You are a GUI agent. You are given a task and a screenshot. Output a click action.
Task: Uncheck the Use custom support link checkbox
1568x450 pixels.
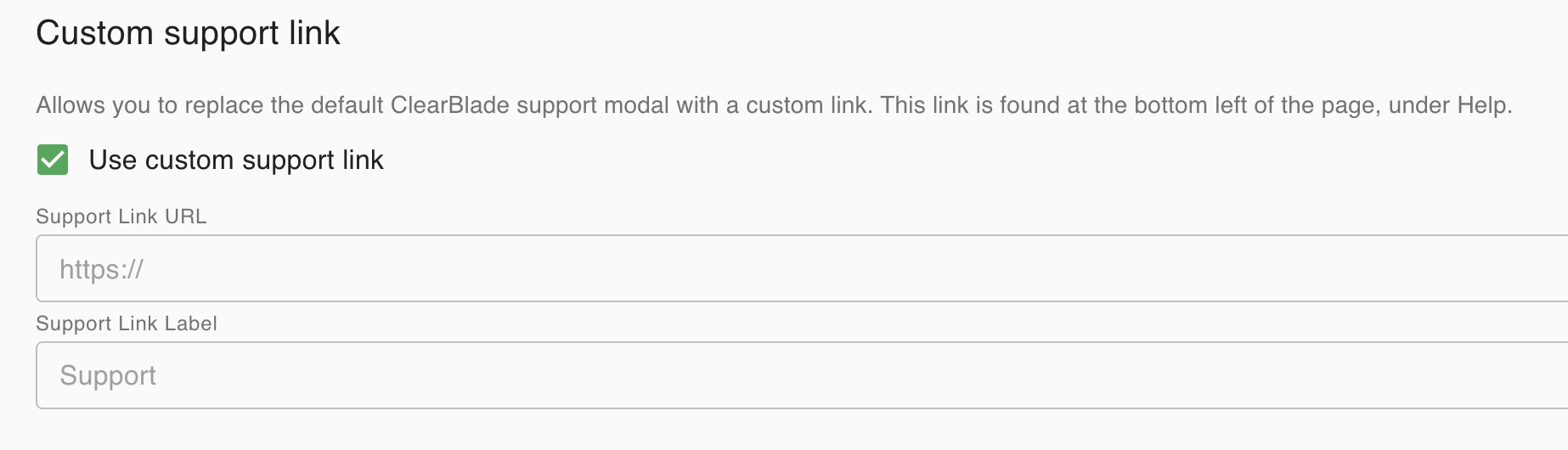(53, 160)
